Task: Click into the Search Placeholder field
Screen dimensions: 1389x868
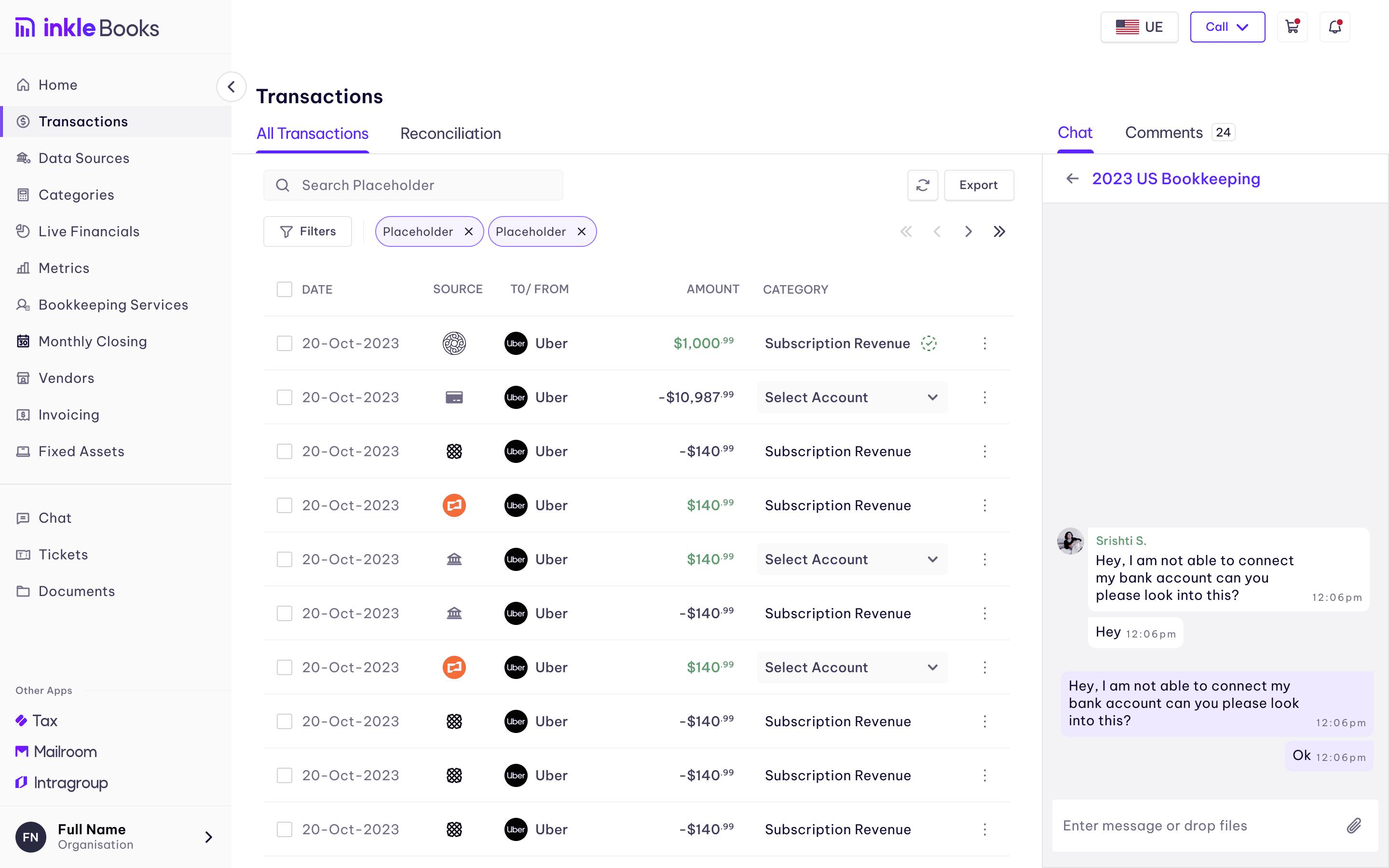Action: [413, 185]
